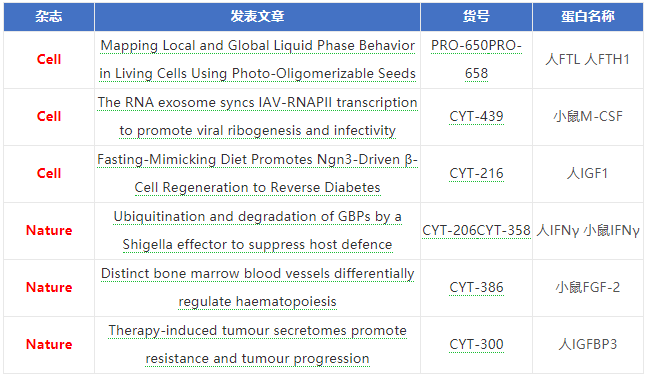Click the 杂志 column header
Viewport: 650px width, 378px height.
click(49, 17)
